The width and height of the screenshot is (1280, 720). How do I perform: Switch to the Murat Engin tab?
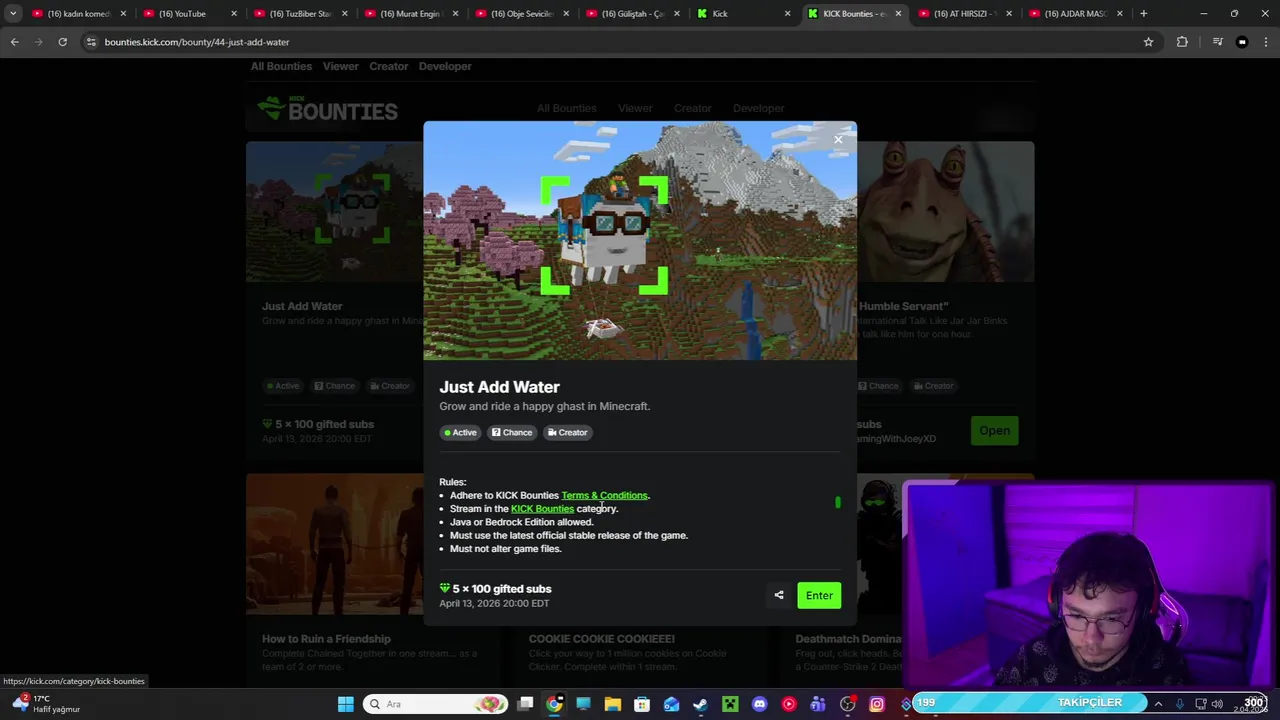click(411, 14)
